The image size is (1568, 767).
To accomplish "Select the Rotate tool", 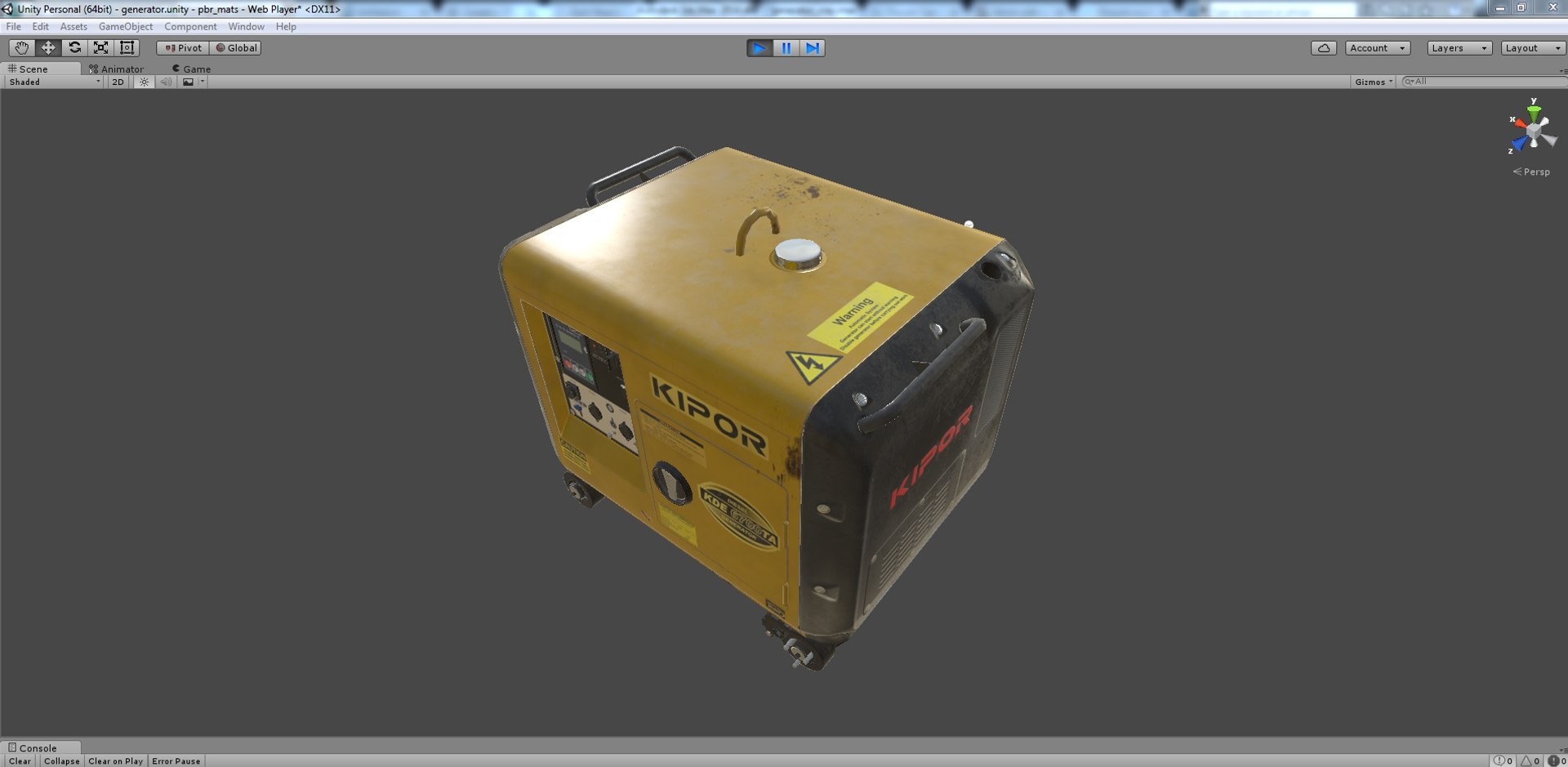I will click(74, 48).
